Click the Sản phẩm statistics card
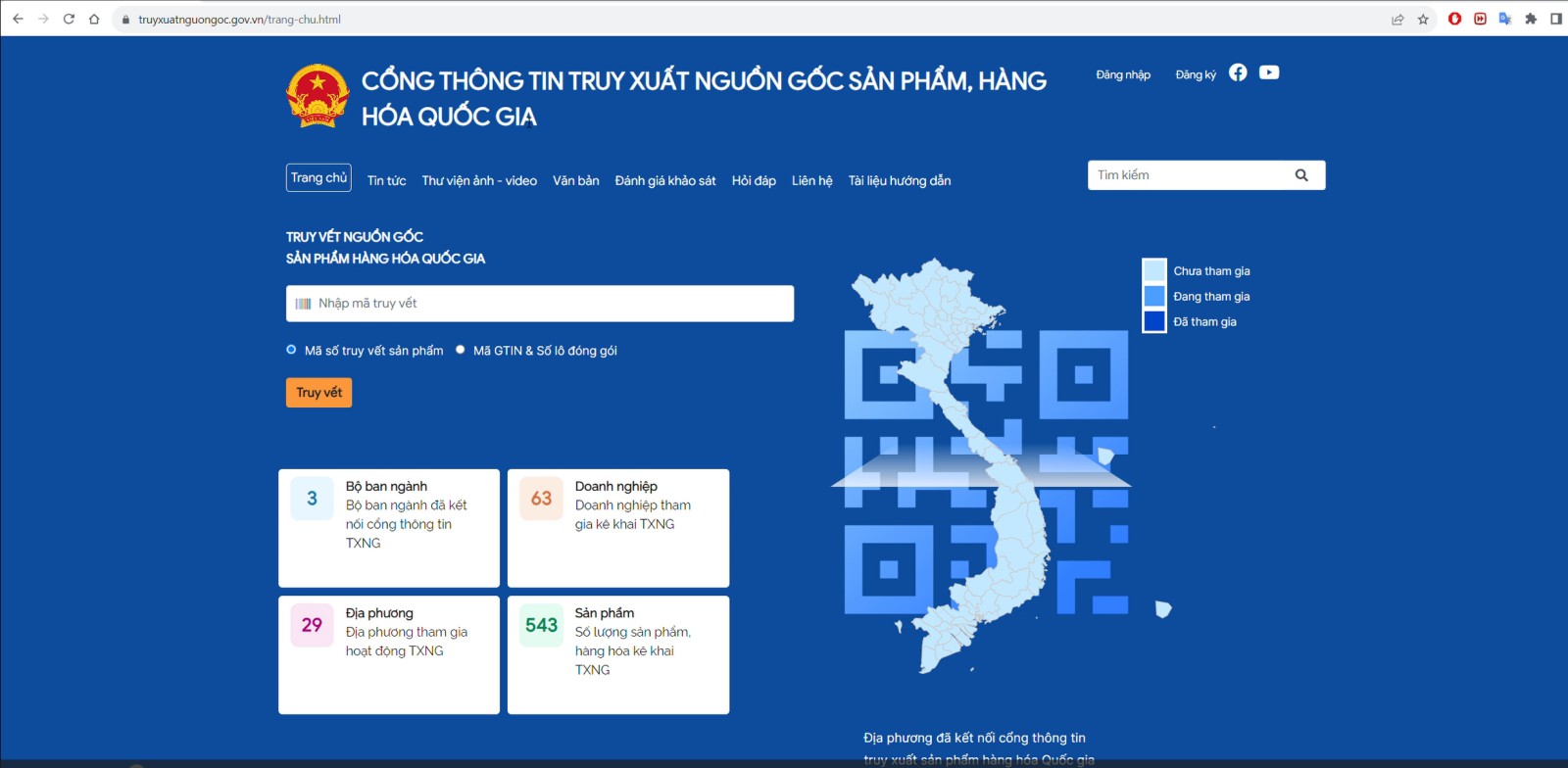1568x768 pixels. click(618, 655)
